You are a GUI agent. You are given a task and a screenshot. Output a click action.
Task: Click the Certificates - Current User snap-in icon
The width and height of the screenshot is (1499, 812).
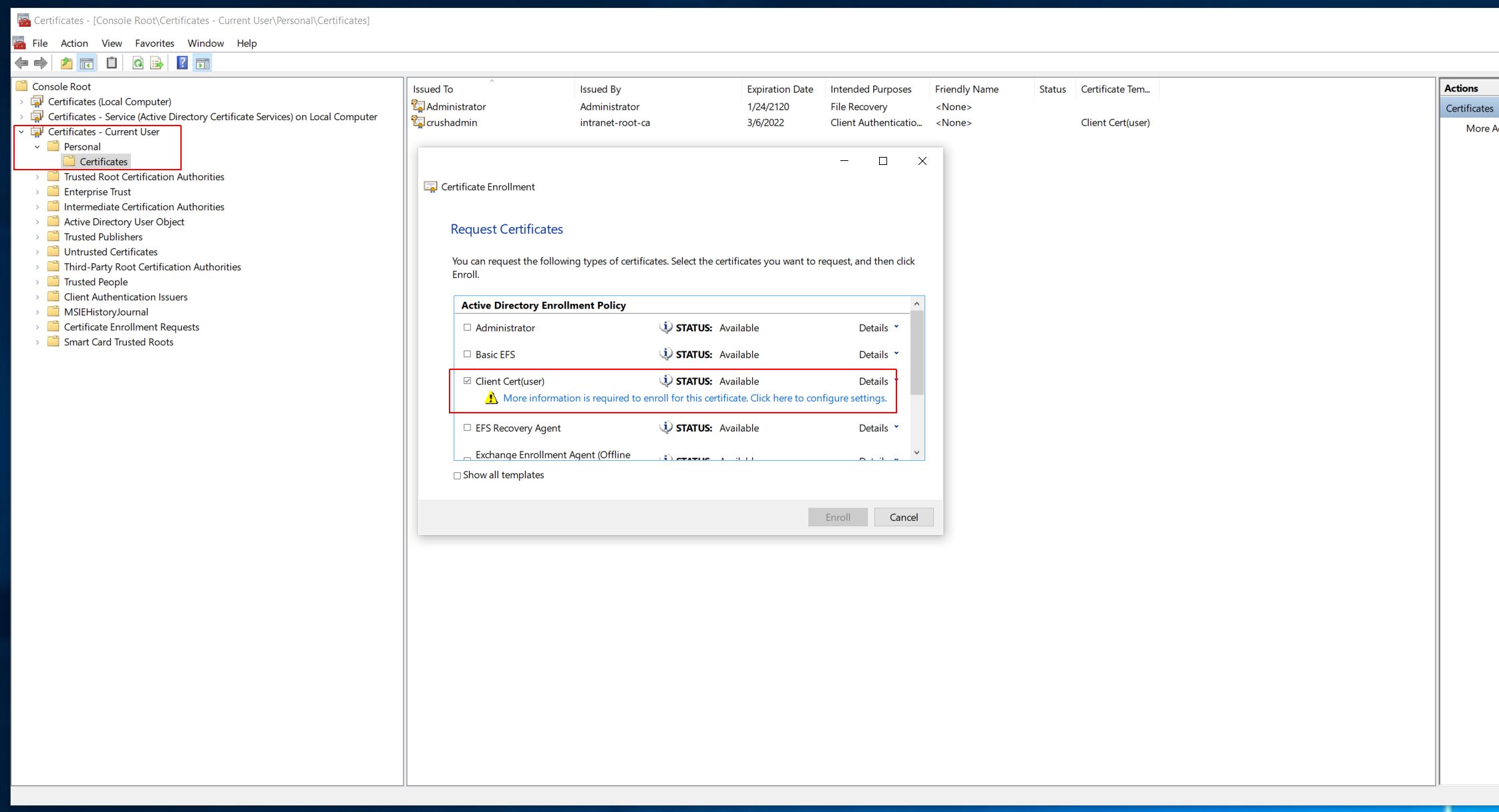pyautogui.click(x=38, y=132)
